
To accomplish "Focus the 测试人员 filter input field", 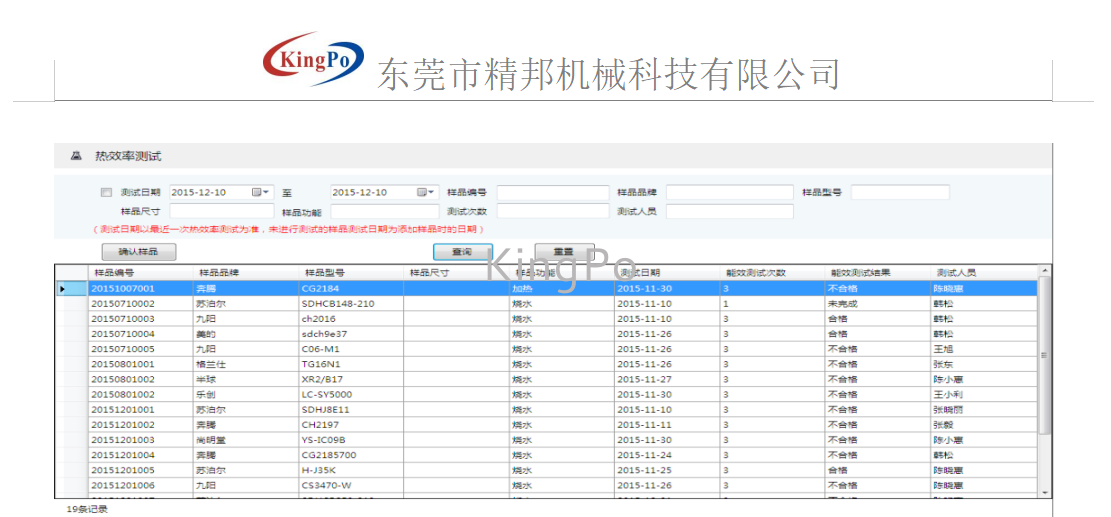I will pyautogui.click(x=730, y=211).
